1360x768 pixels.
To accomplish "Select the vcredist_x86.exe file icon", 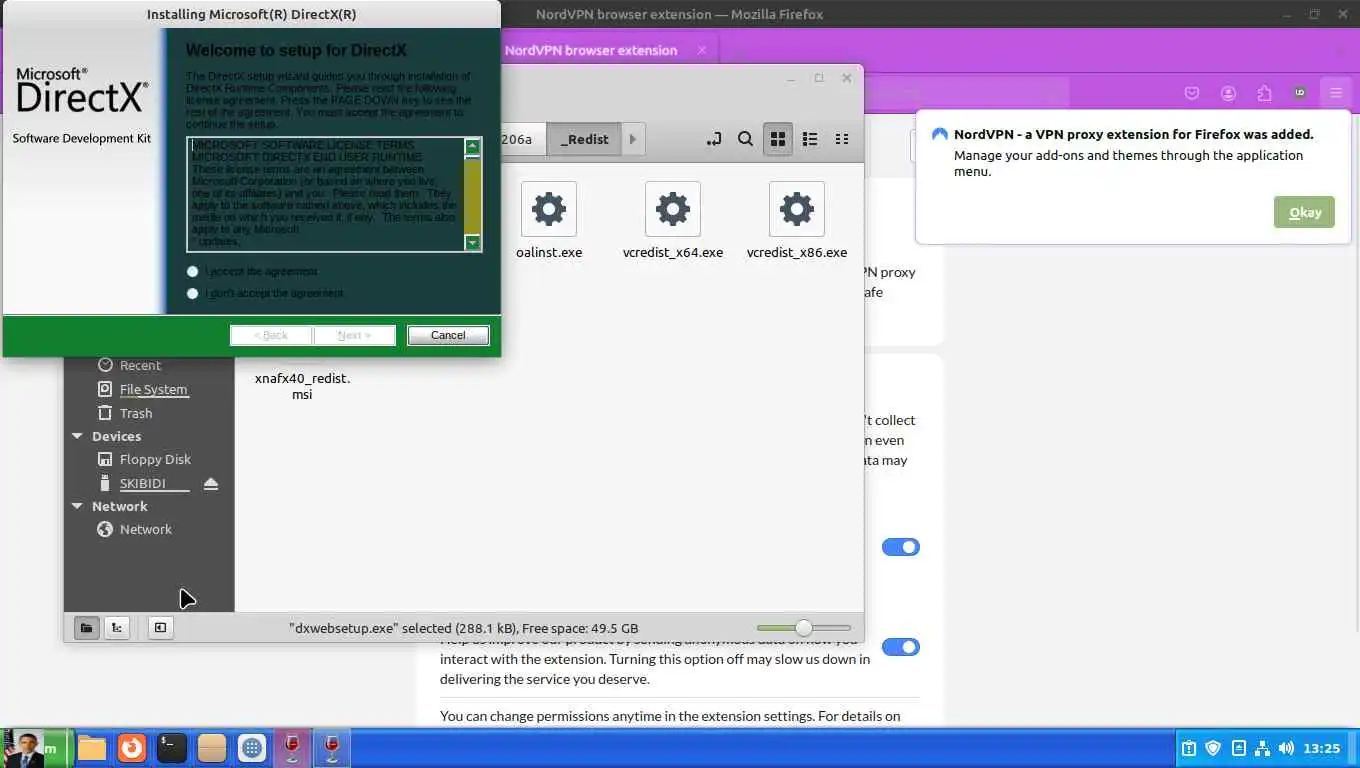I will pos(797,209).
